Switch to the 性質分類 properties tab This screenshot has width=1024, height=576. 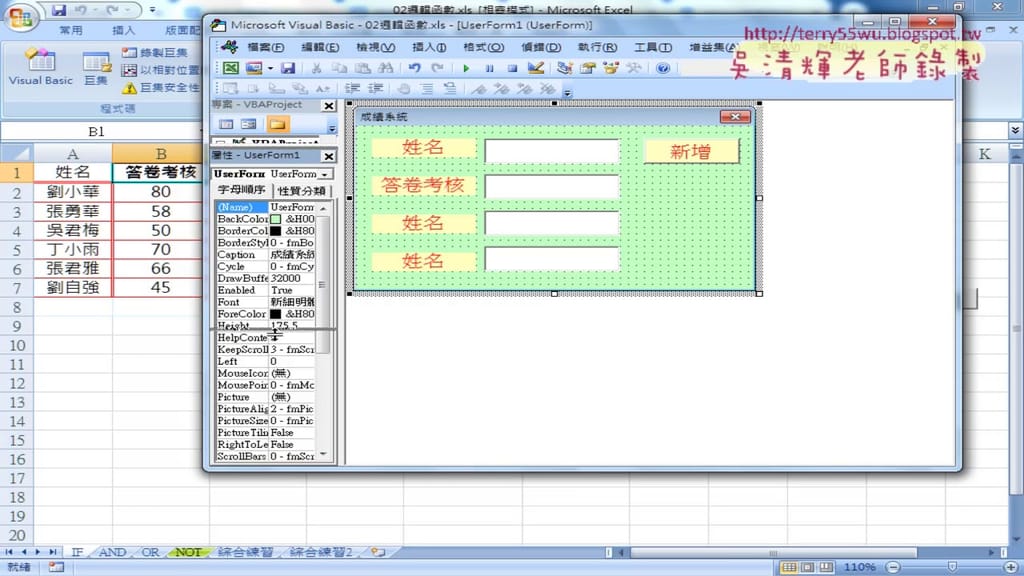(300, 189)
